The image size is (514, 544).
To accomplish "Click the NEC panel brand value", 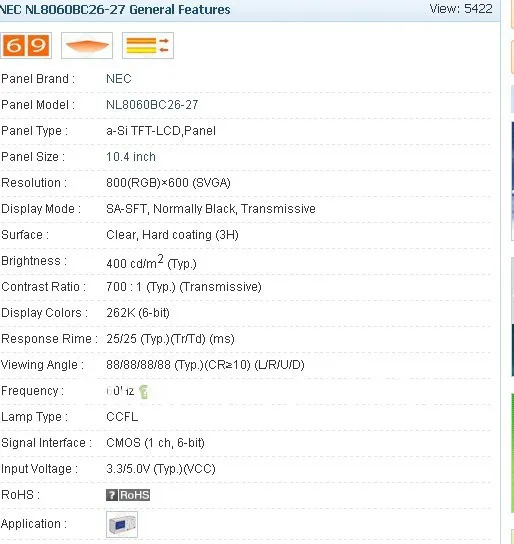I will (119, 79).
